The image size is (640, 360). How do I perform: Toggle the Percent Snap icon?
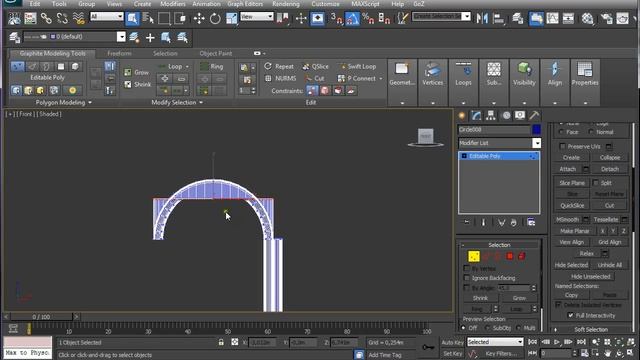(368, 18)
